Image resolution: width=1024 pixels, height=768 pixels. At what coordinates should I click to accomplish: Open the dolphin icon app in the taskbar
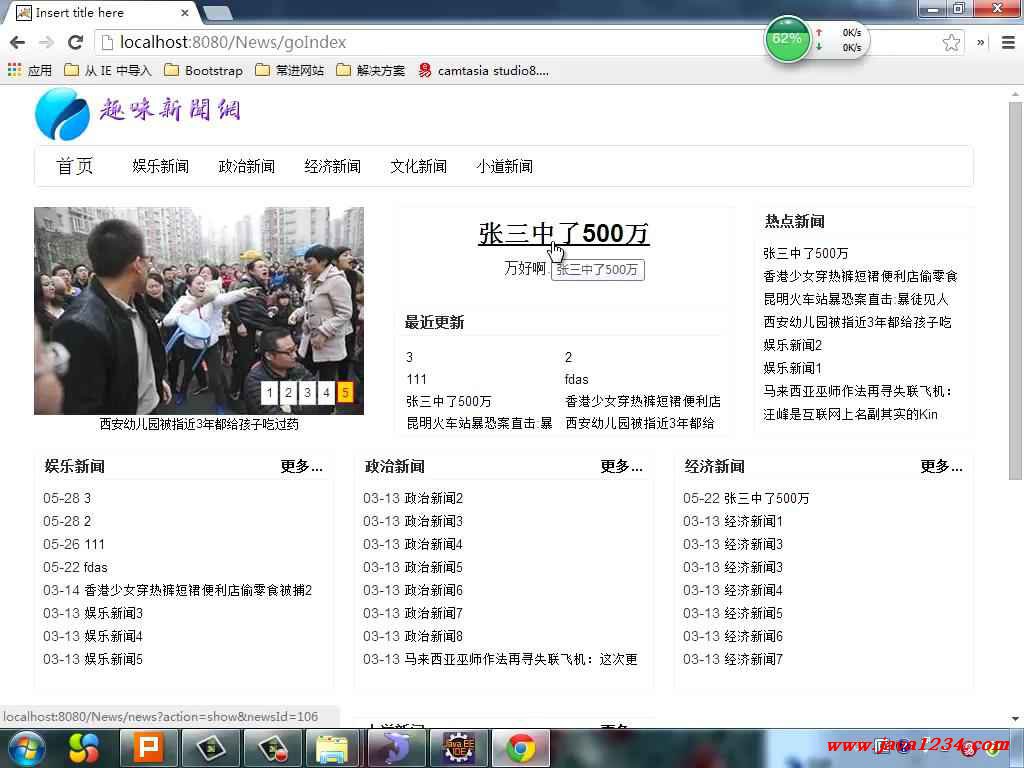[396, 748]
